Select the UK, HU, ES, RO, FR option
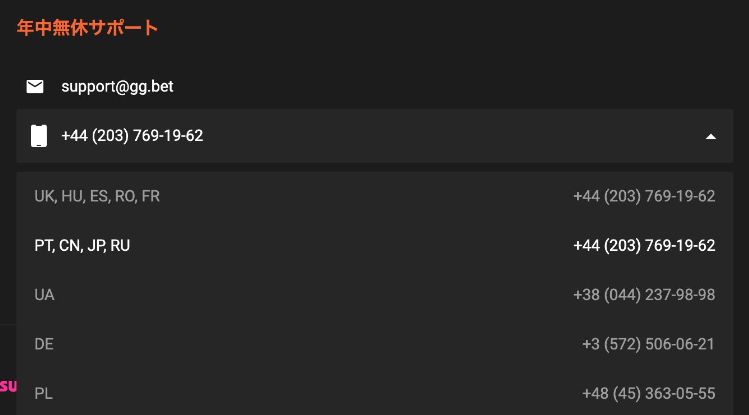The image size is (749, 415). (x=97, y=196)
